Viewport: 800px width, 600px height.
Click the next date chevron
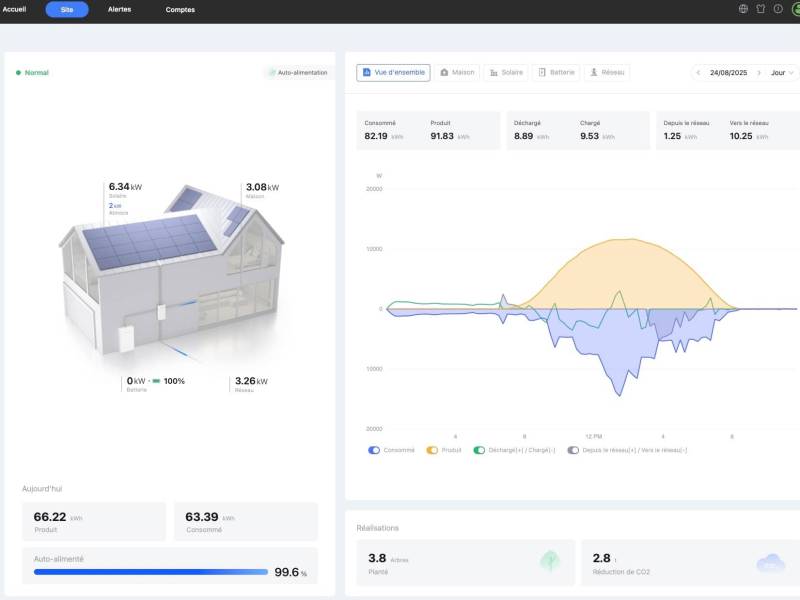759,72
